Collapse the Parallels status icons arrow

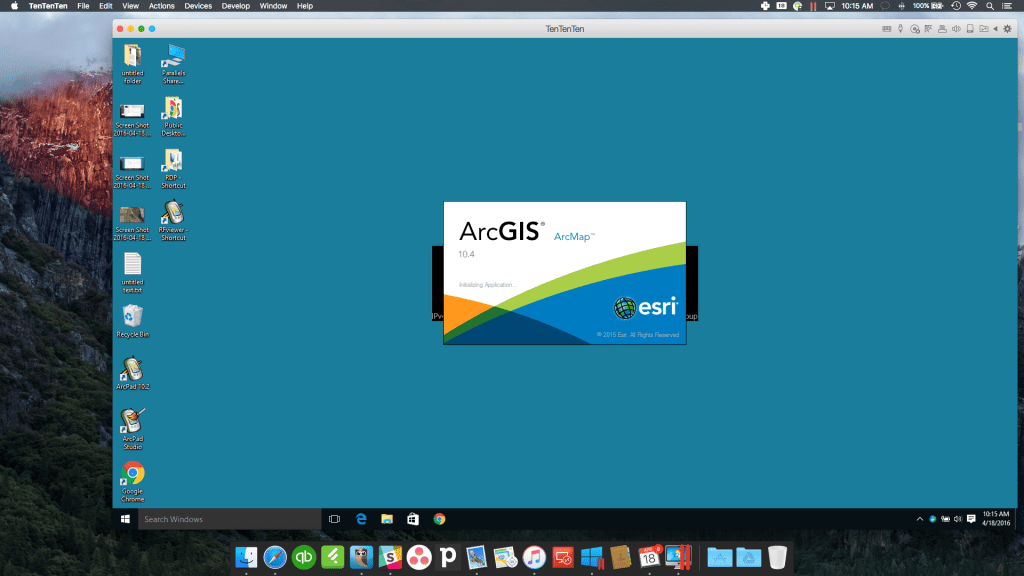pos(995,29)
